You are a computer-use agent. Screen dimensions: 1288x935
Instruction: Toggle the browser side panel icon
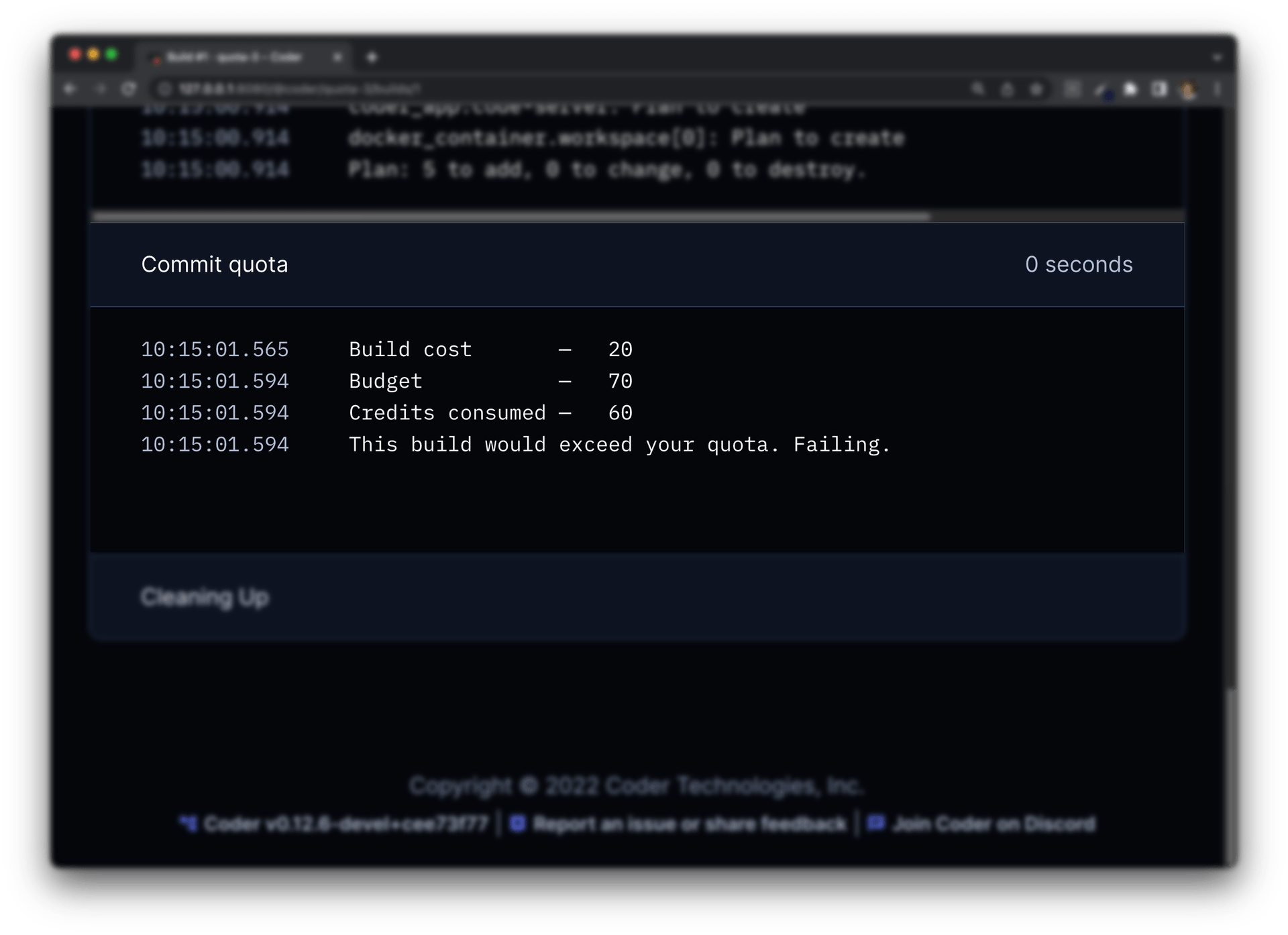coord(1159,89)
